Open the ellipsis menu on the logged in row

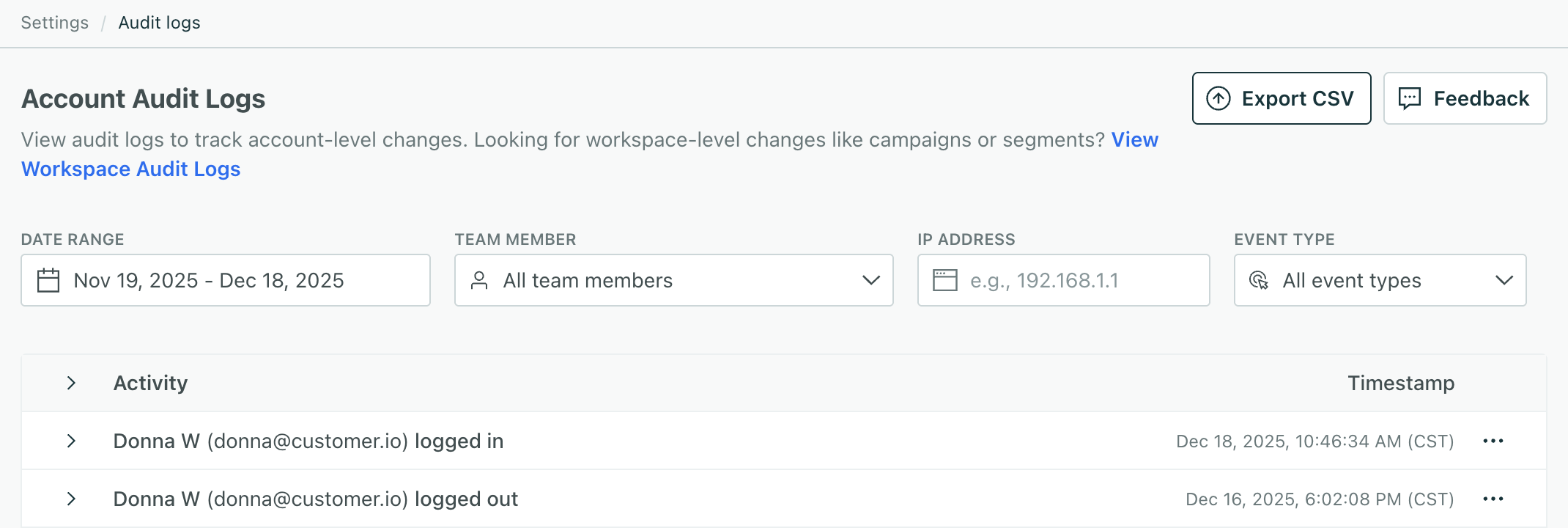1493,441
